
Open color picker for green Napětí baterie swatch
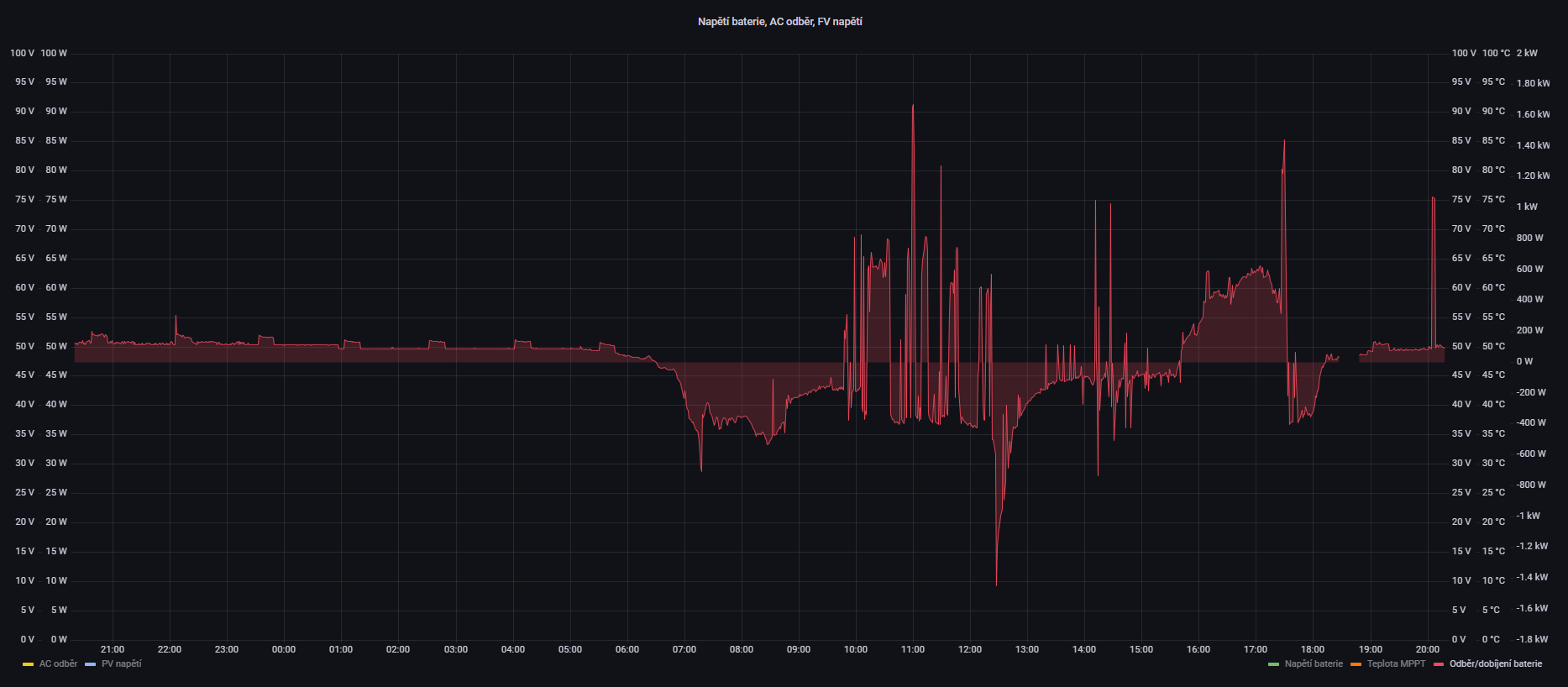pyautogui.click(x=1273, y=664)
